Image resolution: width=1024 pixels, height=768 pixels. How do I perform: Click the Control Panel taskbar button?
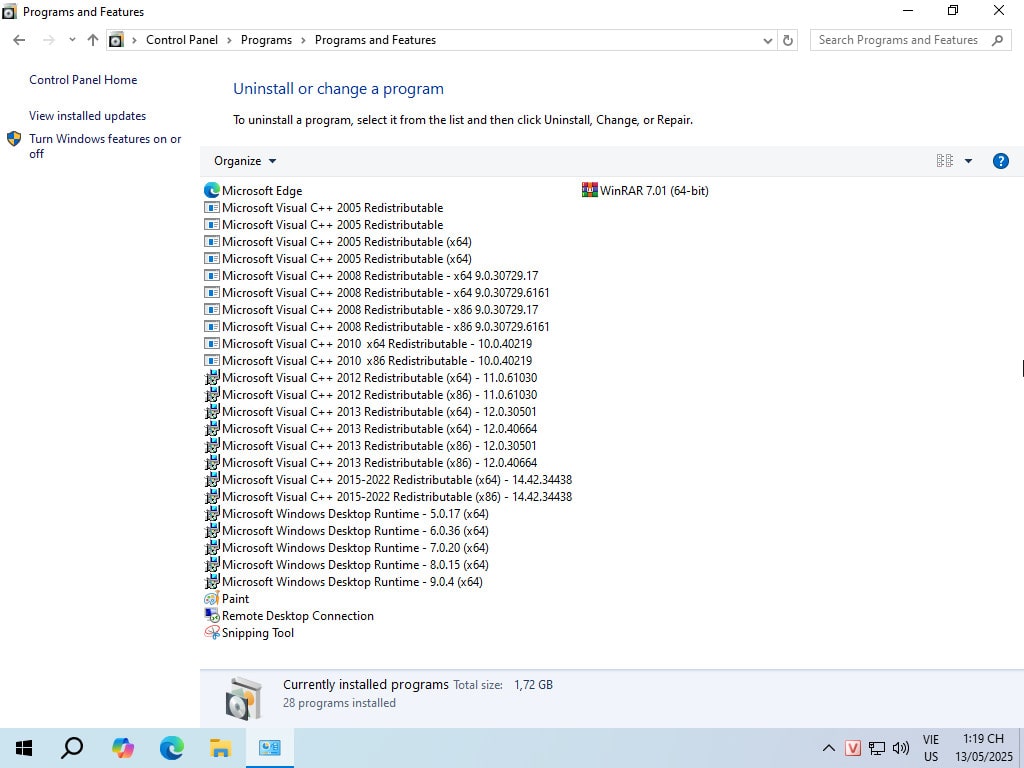point(269,748)
